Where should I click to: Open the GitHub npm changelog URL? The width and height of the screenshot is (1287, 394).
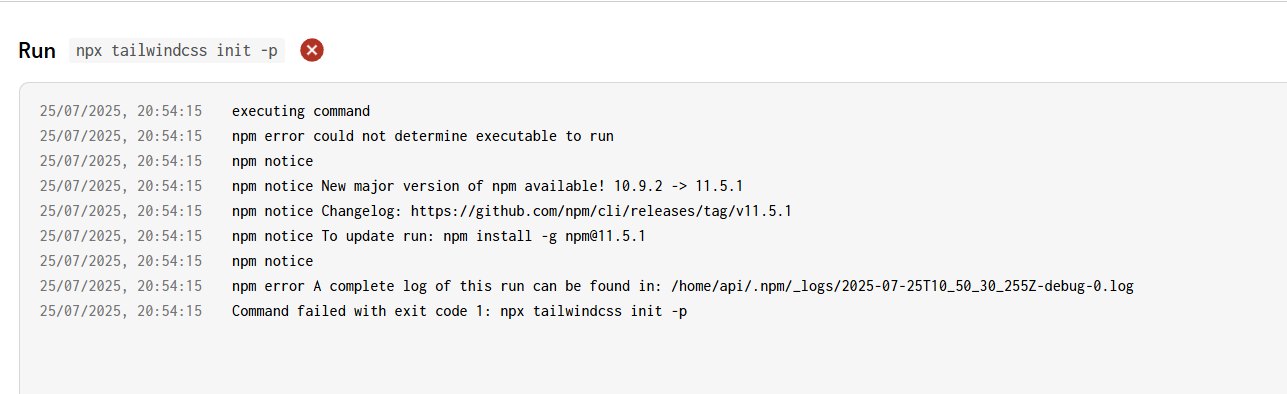tap(602, 211)
